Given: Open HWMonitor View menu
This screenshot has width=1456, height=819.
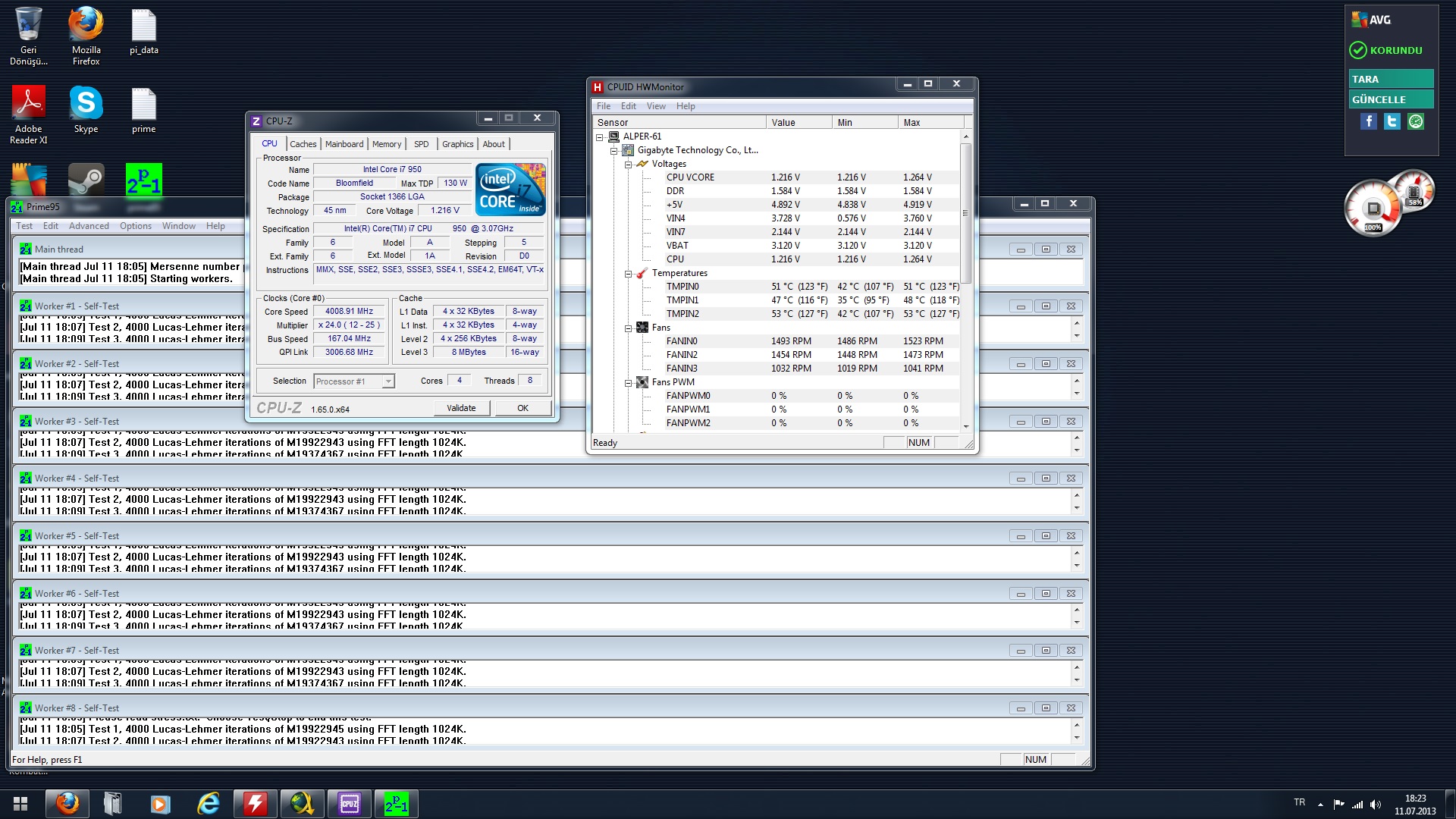Looking at the screenshot, I should (656, 106).
